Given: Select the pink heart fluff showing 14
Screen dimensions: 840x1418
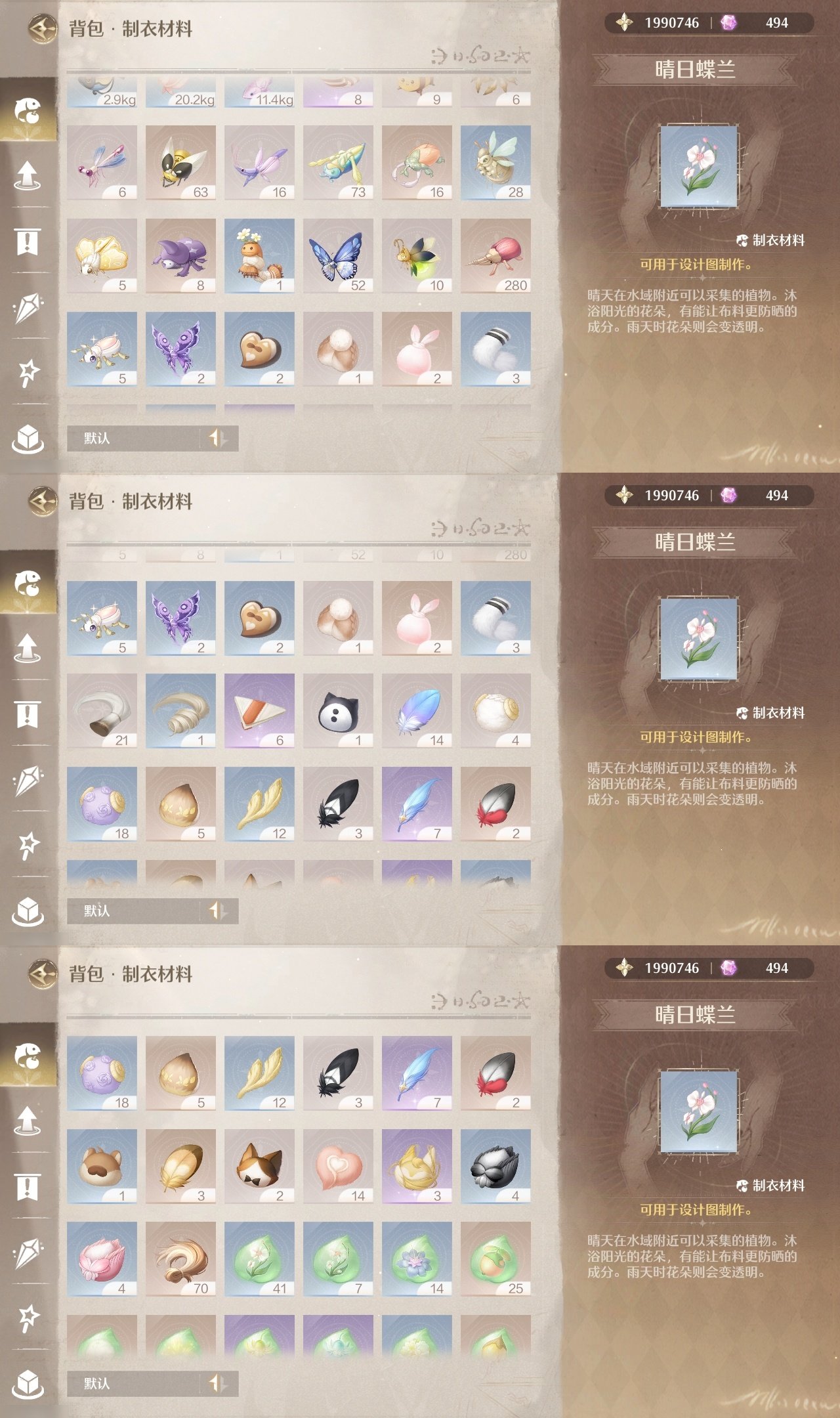Looking at the screenshot, I should 338,1167.
